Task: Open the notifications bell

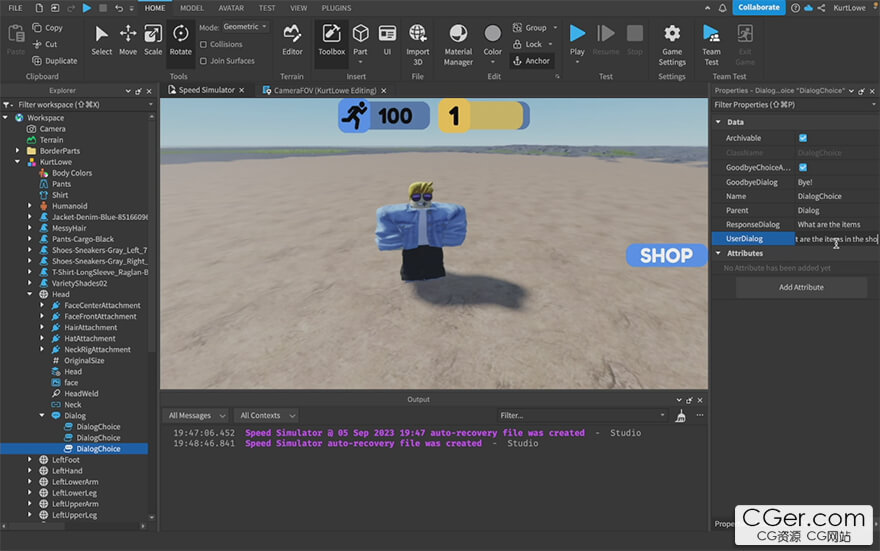Action: (x=722, y=8)
